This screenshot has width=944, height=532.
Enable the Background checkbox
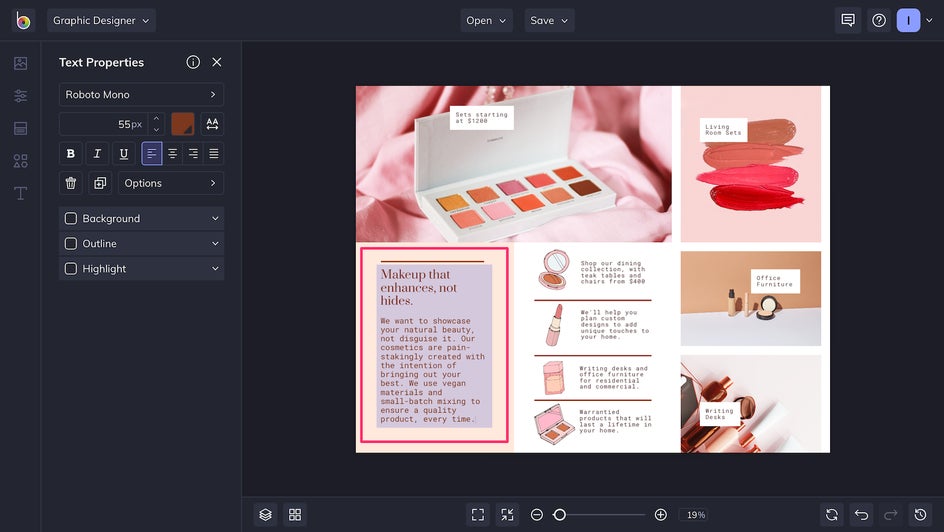tap(71, 218)
